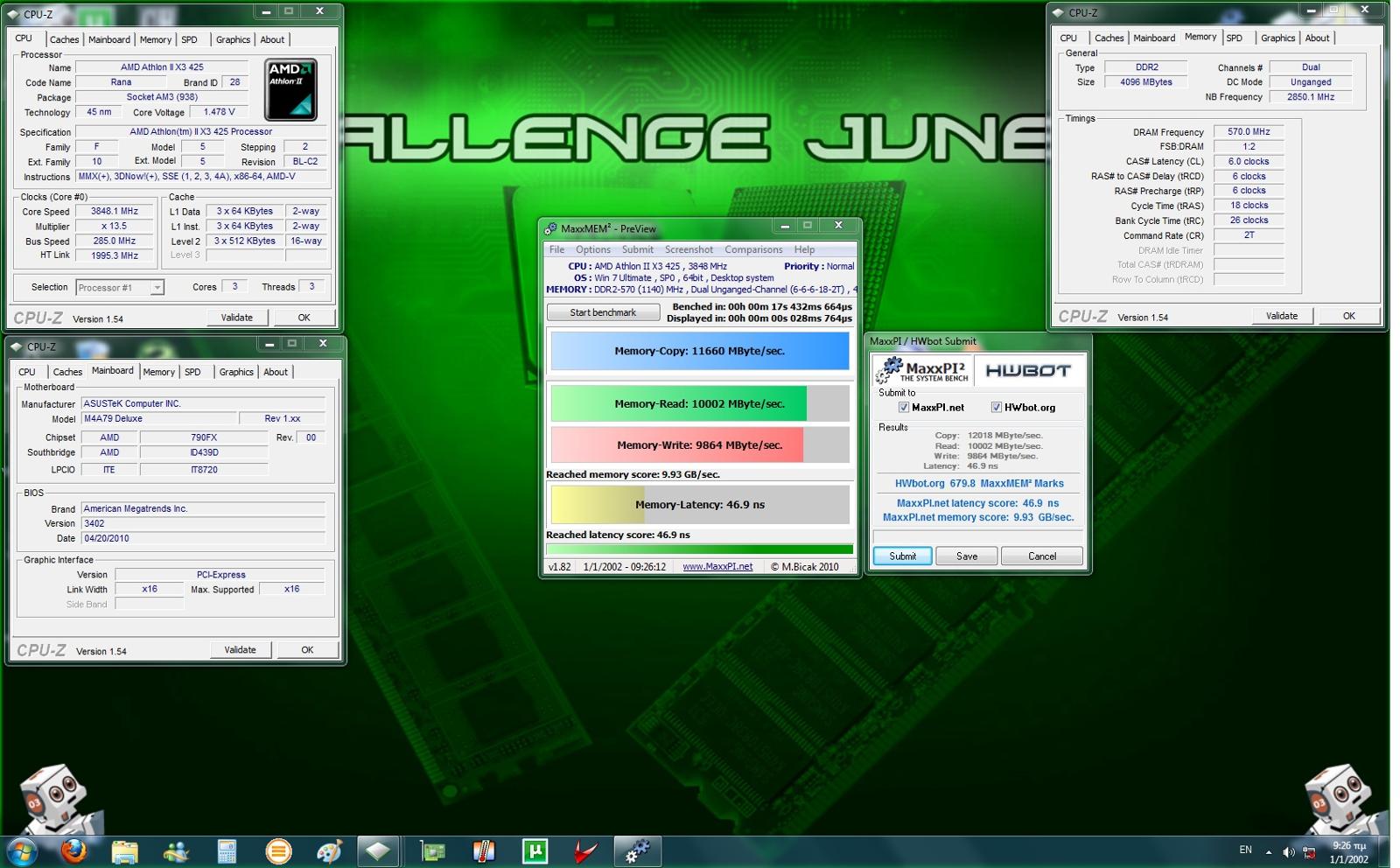Select Mainboard tab in Memory CPU-Z window
The height and width of the screenshot is (868, 1400).
point(1154,38)
